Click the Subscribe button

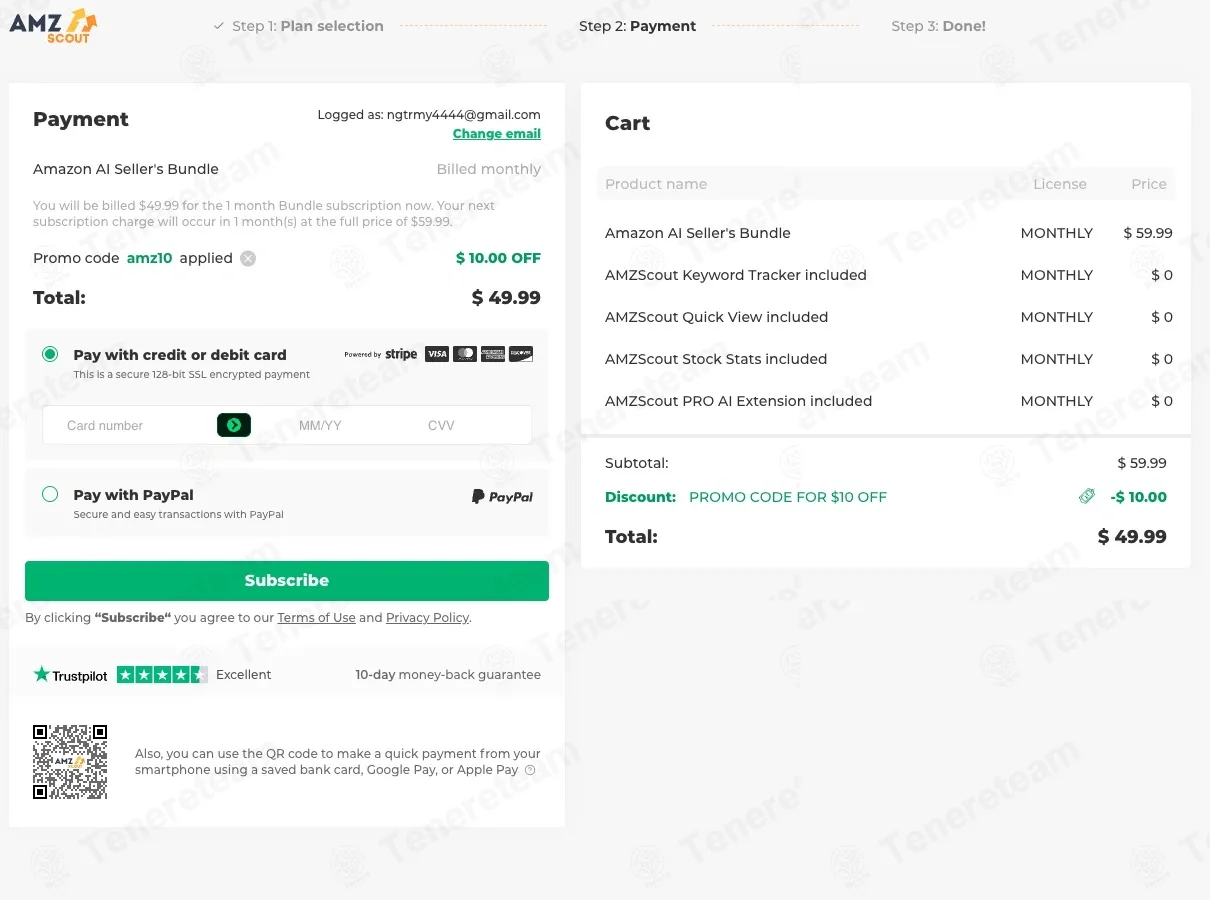coord(287,581)
